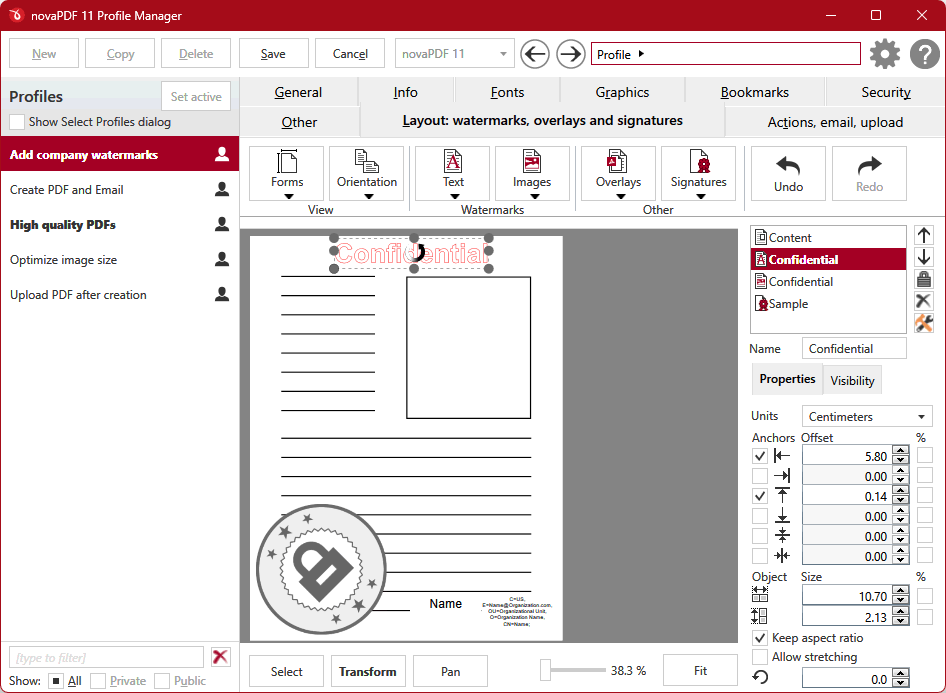Add a Text watermark
946x693 pixels.
click(453, 173)
